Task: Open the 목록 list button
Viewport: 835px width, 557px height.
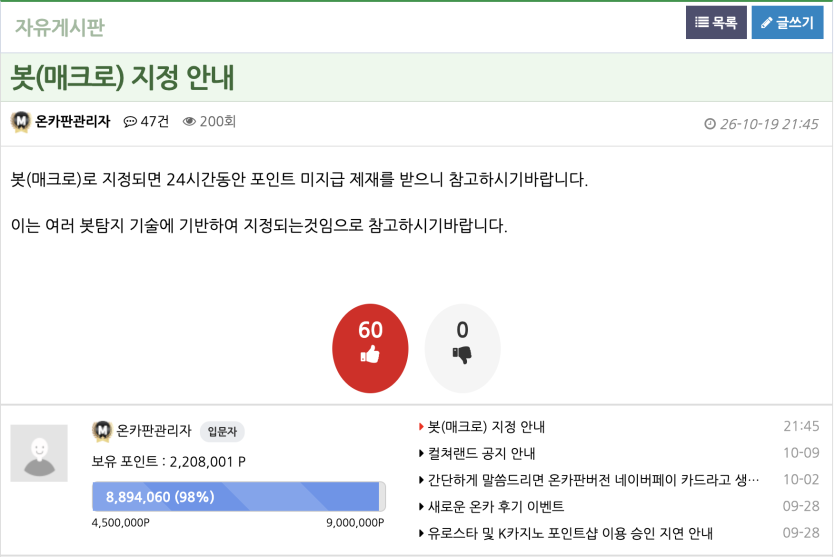Action: tap(716, 22)
